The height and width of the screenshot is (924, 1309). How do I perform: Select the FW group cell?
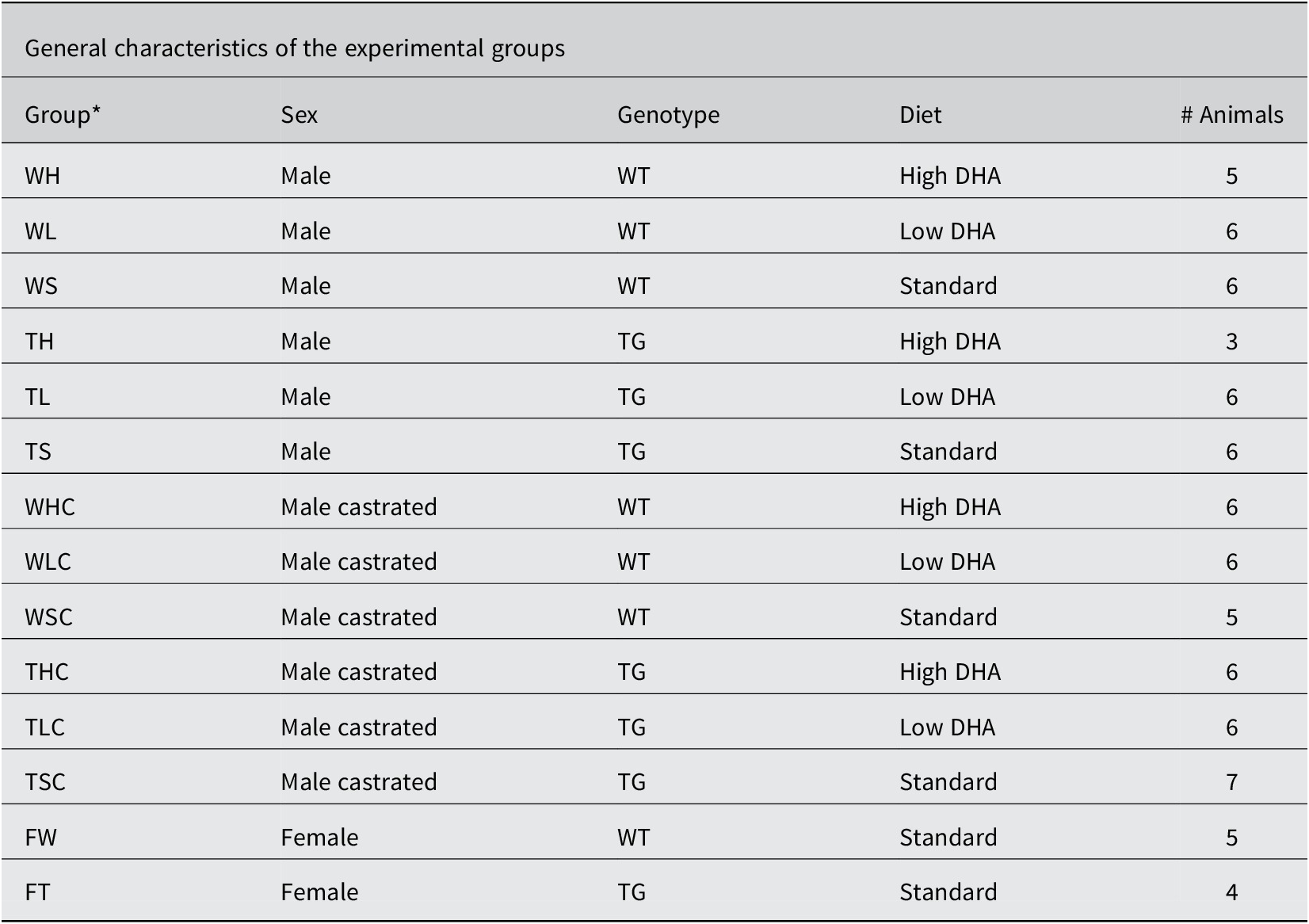[x=40, y=837]
